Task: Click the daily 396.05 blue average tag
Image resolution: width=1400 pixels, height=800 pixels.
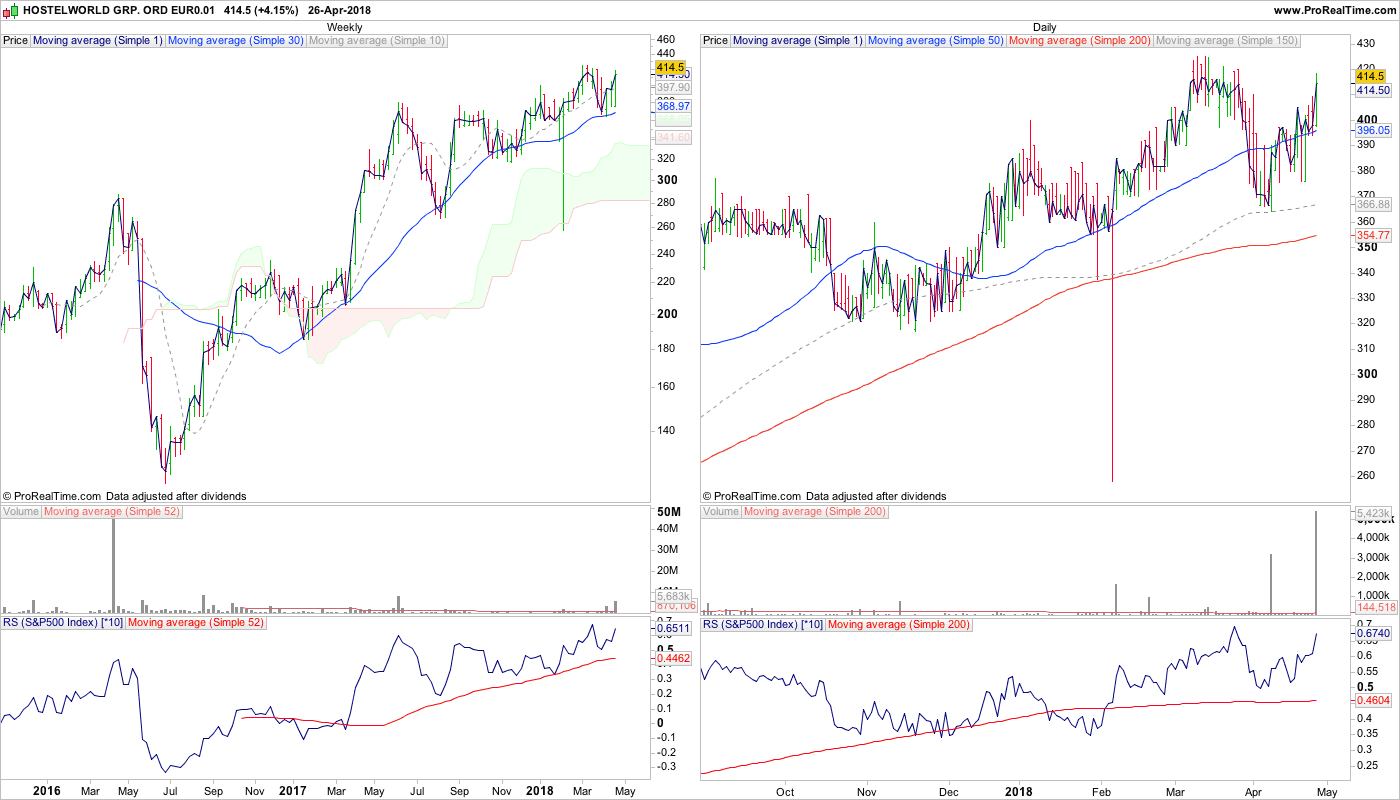Action: (1373, 131)
